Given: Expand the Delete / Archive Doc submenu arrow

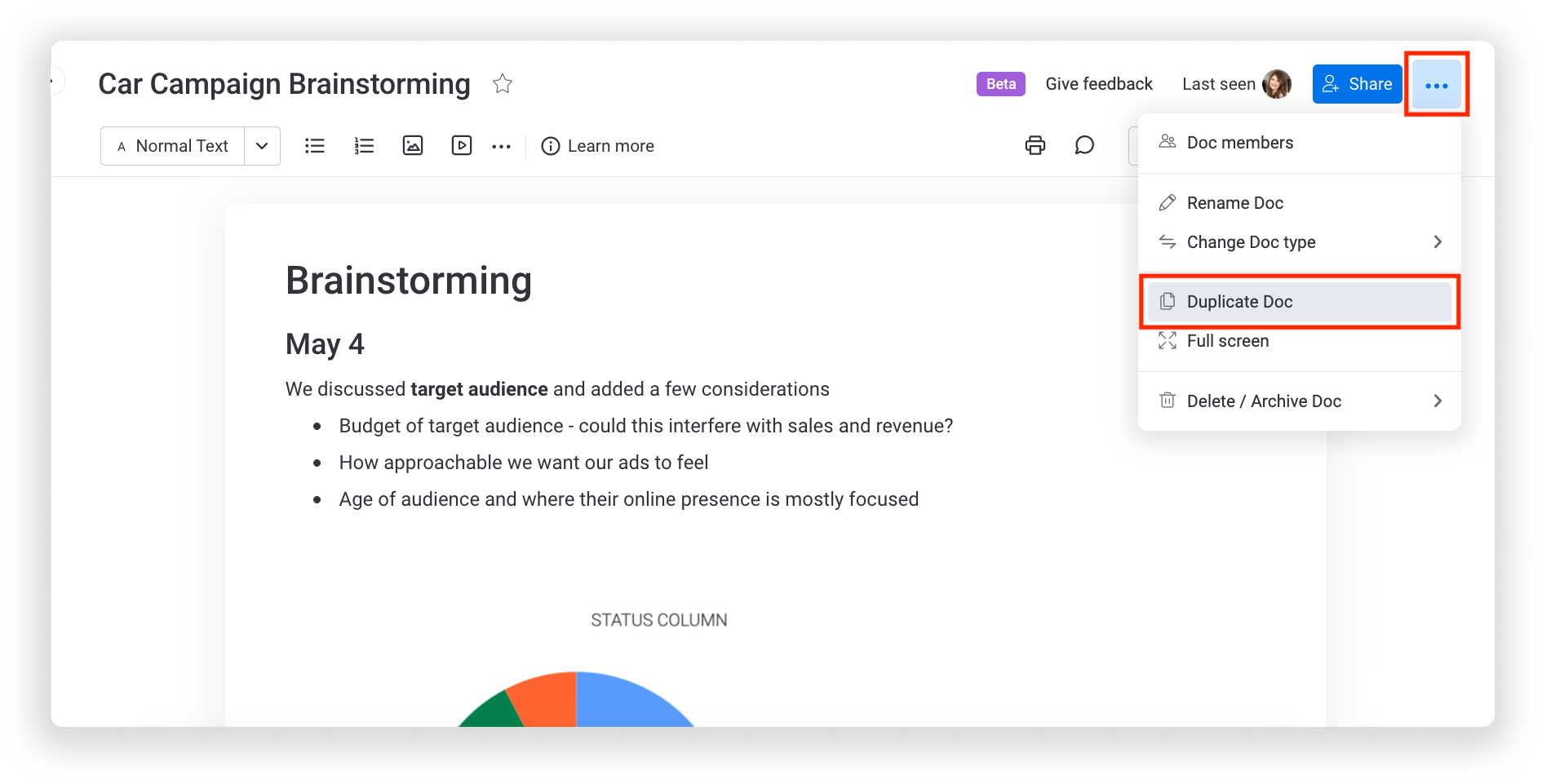Looking at the screenshot, I should point(1438,401).
